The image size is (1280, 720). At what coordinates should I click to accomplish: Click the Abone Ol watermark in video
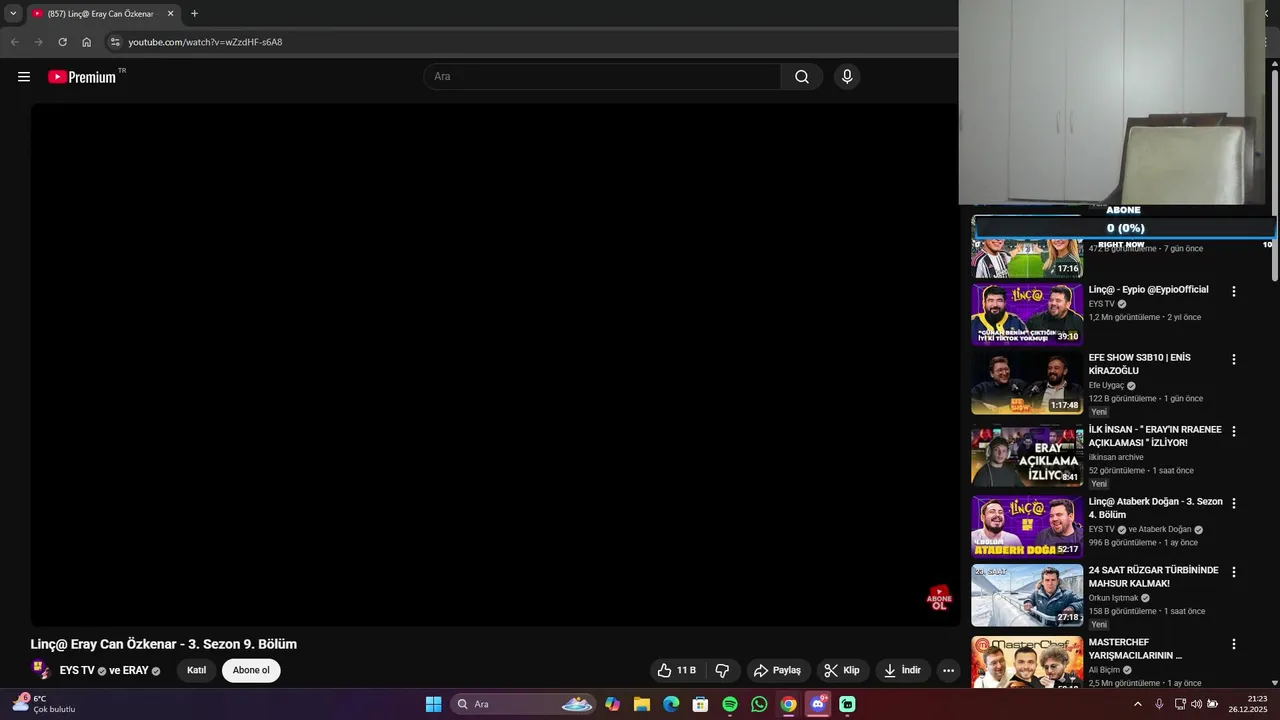coord(939,598)
